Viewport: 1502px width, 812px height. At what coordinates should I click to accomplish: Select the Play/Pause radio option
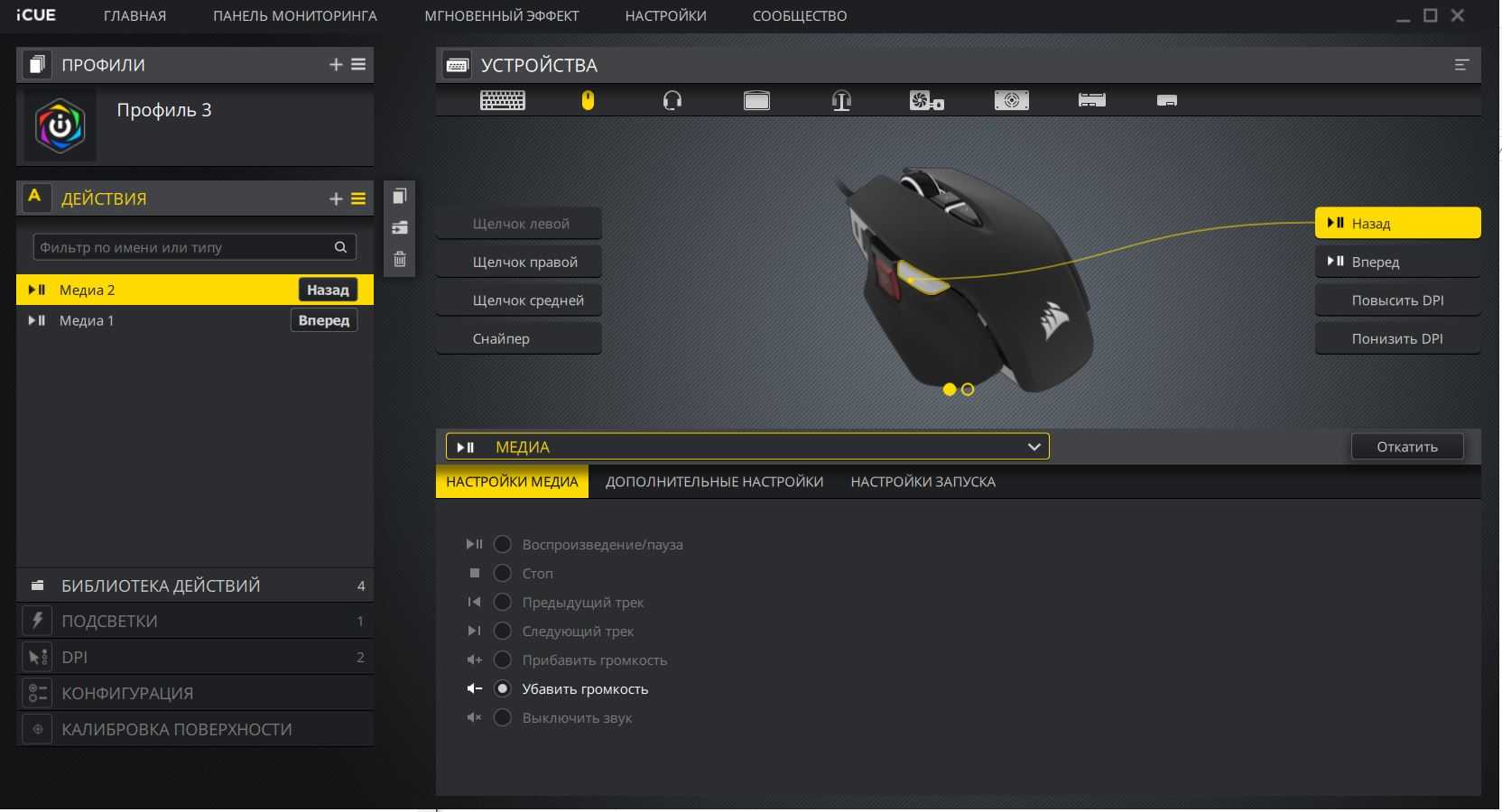pyautogui.click(x=503, y=545)
